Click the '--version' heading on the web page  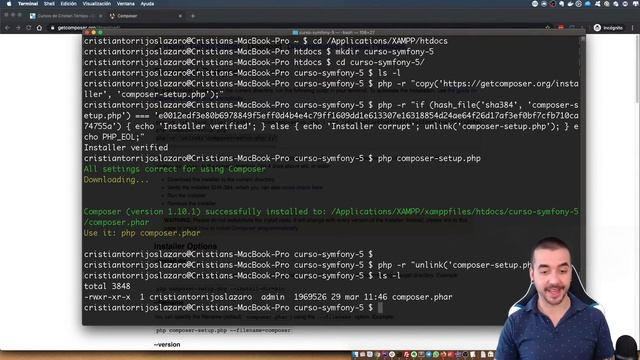[x=167, y=345]
